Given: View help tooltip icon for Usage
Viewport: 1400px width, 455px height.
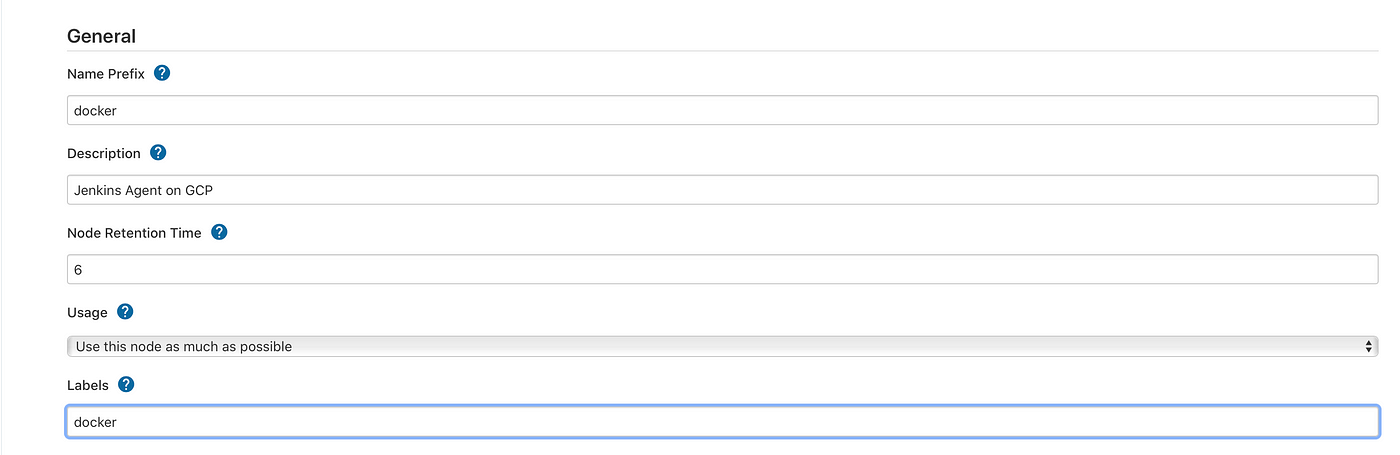Looking at the screenshot, I should click(125, 312).
